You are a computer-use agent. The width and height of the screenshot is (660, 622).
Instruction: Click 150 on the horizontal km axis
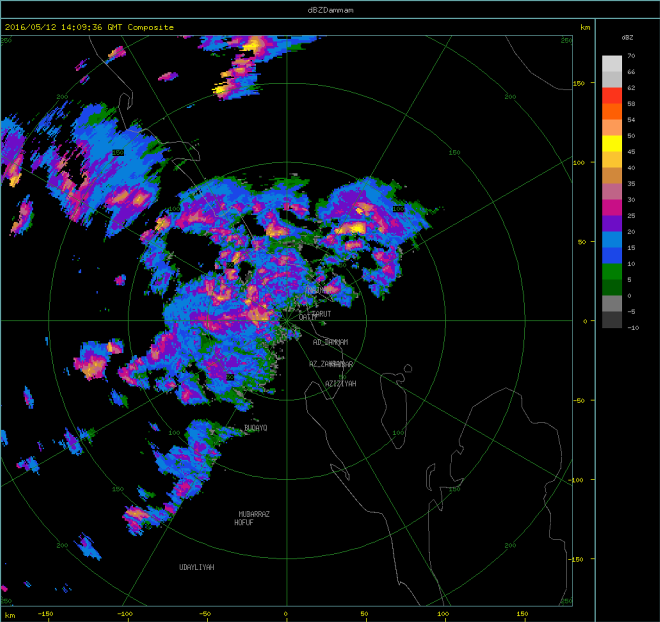pos(522,614)
